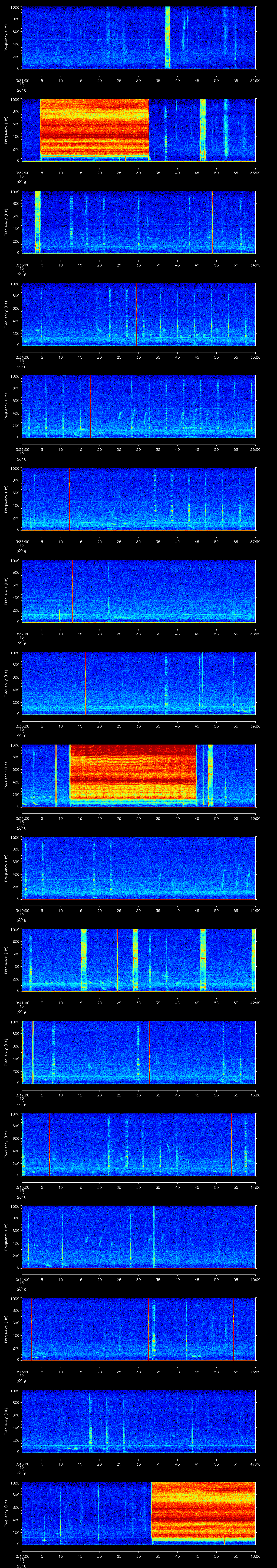Click the 0:33:00 spectrogram panel
277x1568 pixels.
tap(139, 222)
